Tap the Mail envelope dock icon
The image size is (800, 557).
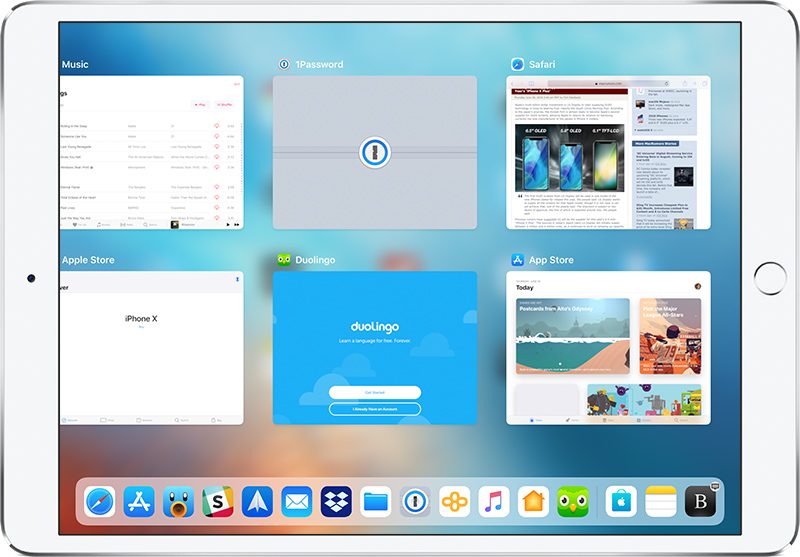coord(297,501)
